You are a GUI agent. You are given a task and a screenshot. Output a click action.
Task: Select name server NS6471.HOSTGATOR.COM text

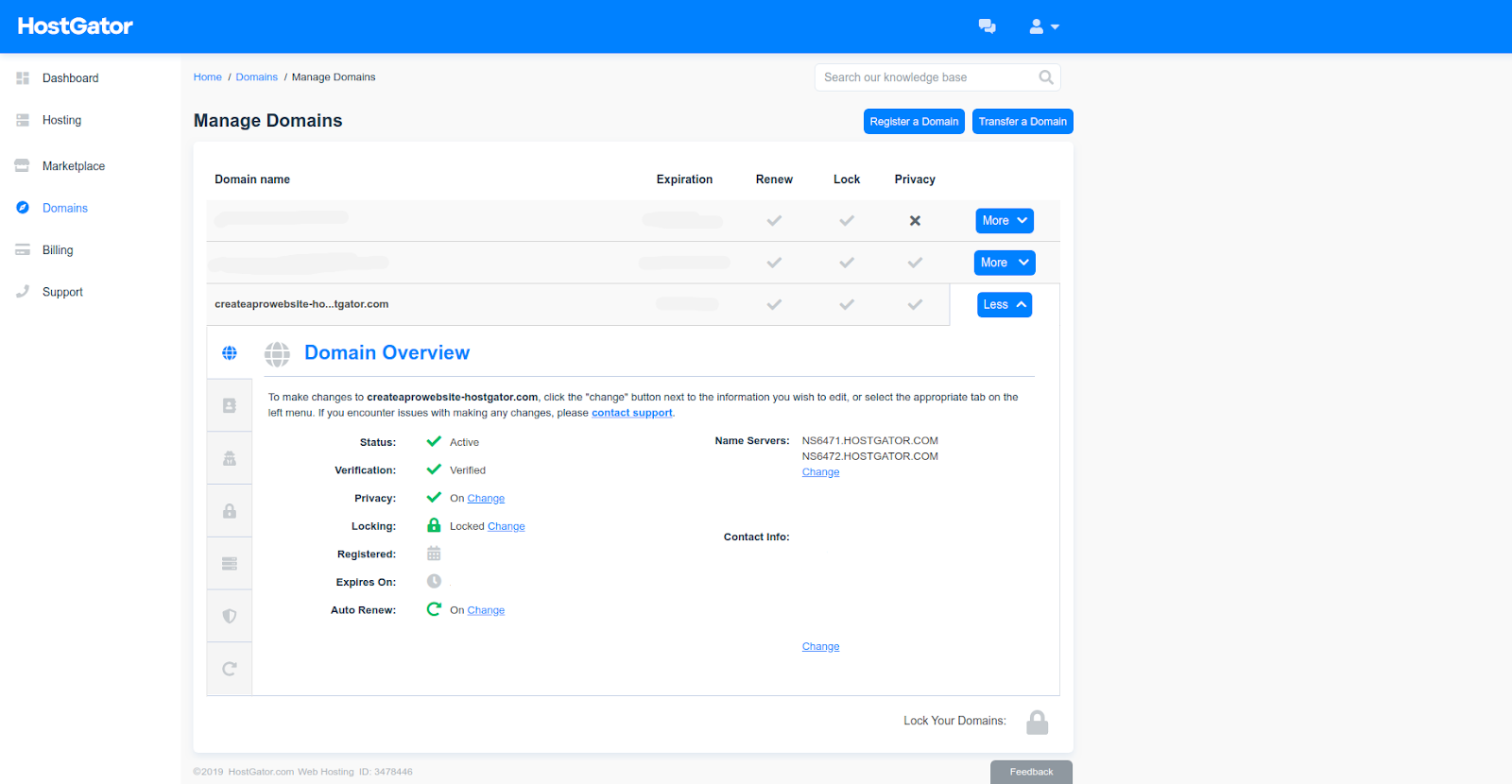pyautogui.click(x=870, y=441)
